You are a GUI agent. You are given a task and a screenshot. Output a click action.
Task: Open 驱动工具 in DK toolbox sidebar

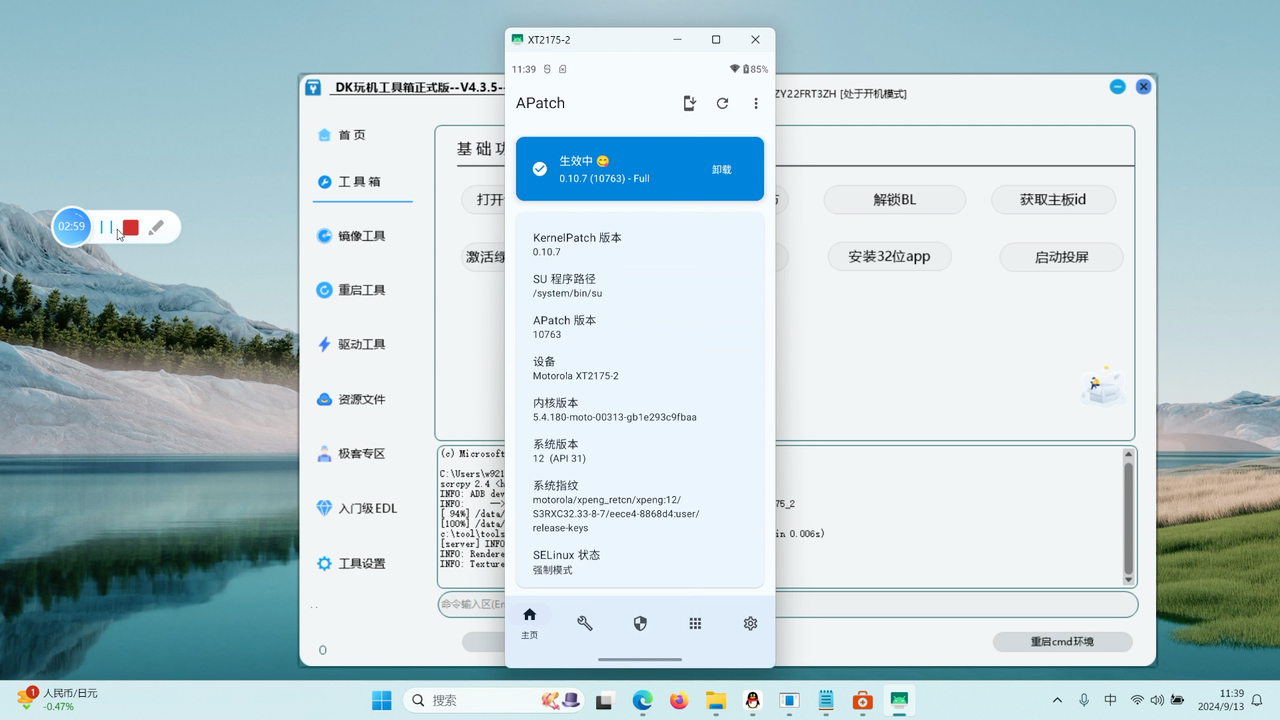point(351,344)
